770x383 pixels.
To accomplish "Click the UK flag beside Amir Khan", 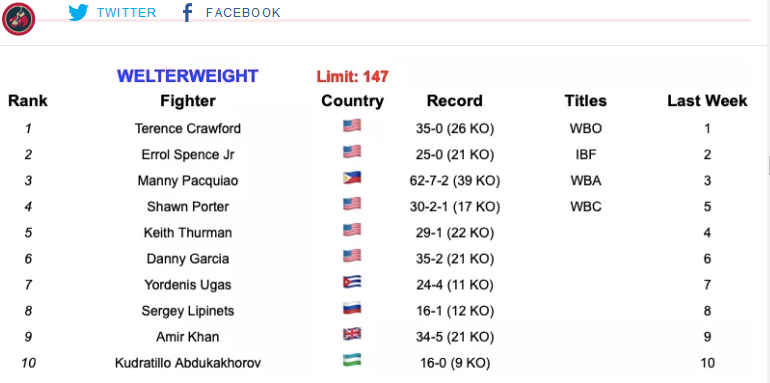I will coord(352,334).
